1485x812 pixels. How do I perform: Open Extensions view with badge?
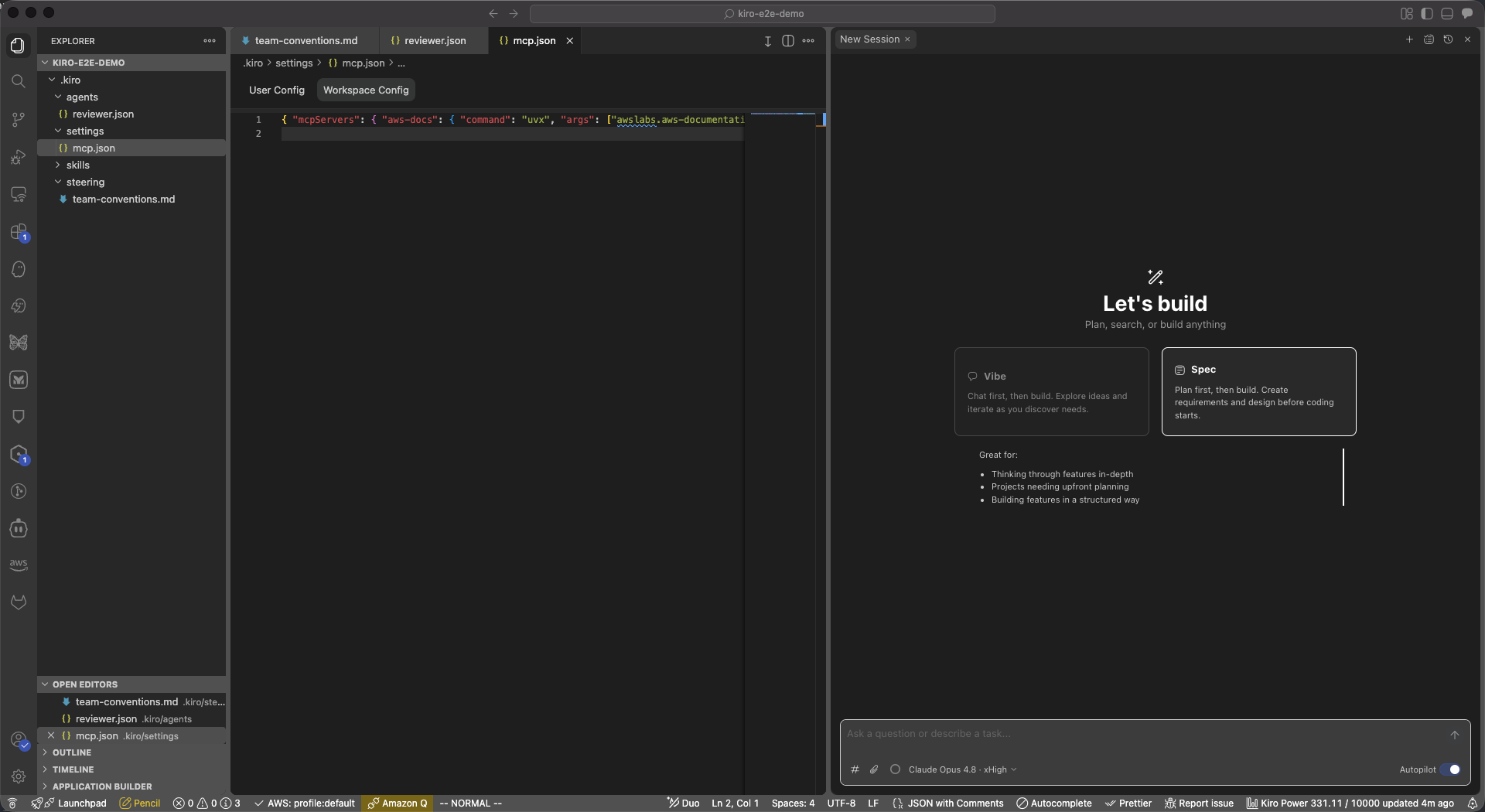point(18,232)
